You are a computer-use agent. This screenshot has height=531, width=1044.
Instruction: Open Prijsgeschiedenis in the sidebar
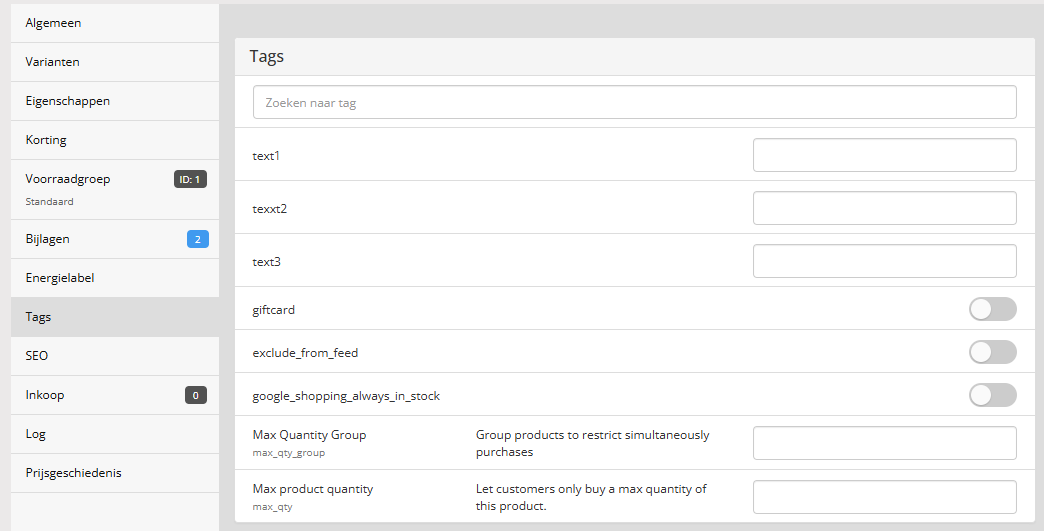pyautogui.click(x=115, y=473)
